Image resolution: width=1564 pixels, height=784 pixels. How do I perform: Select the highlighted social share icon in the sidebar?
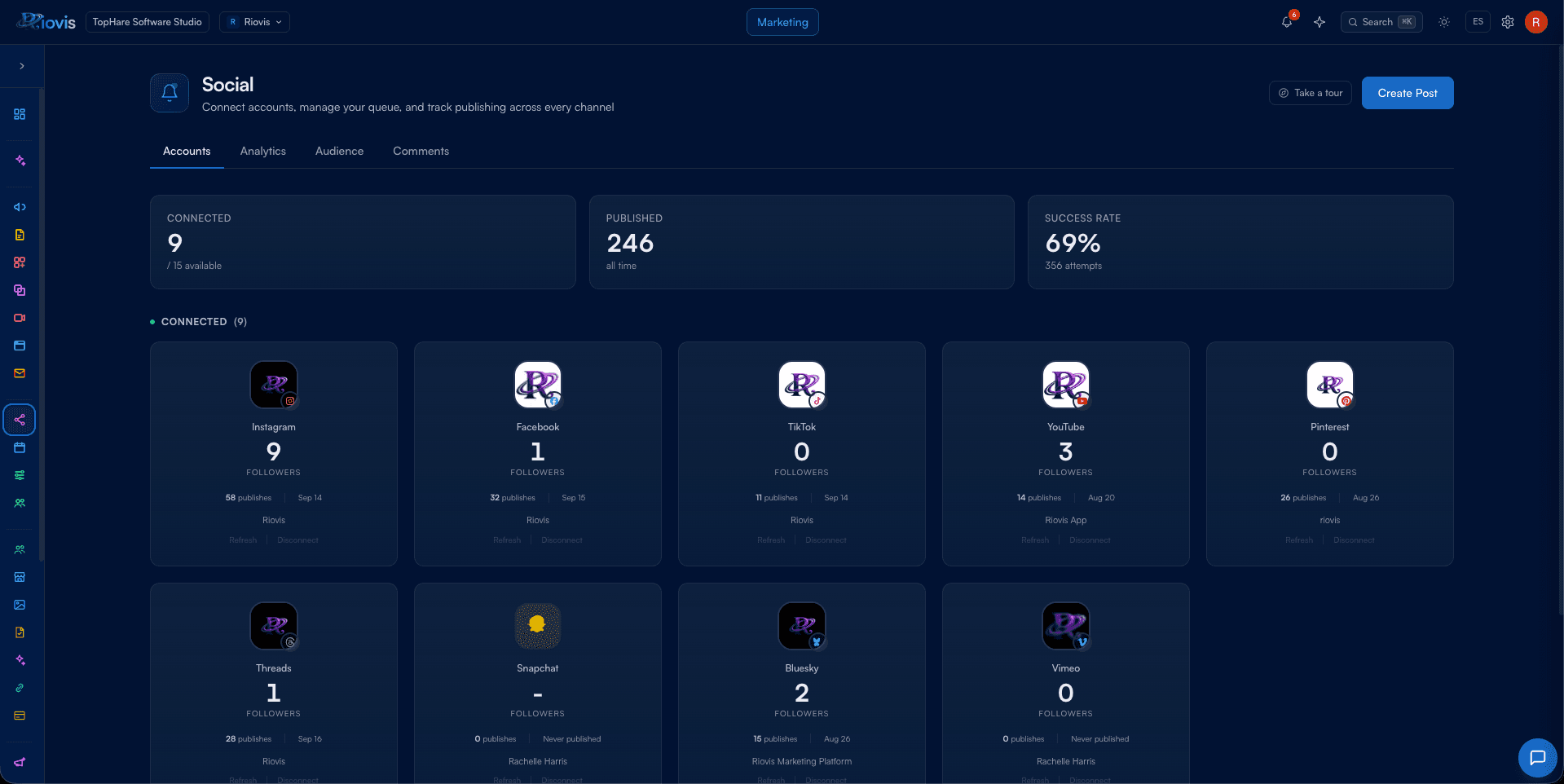[x=20, y=420]
